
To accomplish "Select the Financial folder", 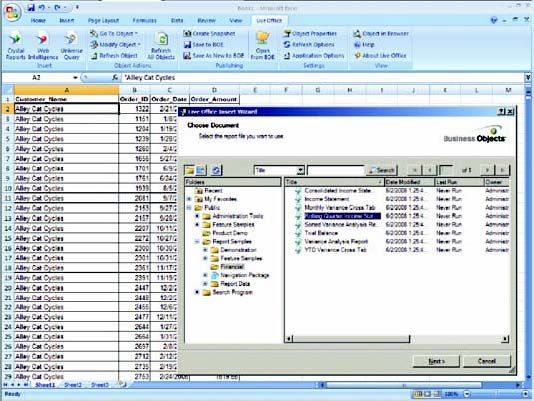I will [232, 267].
